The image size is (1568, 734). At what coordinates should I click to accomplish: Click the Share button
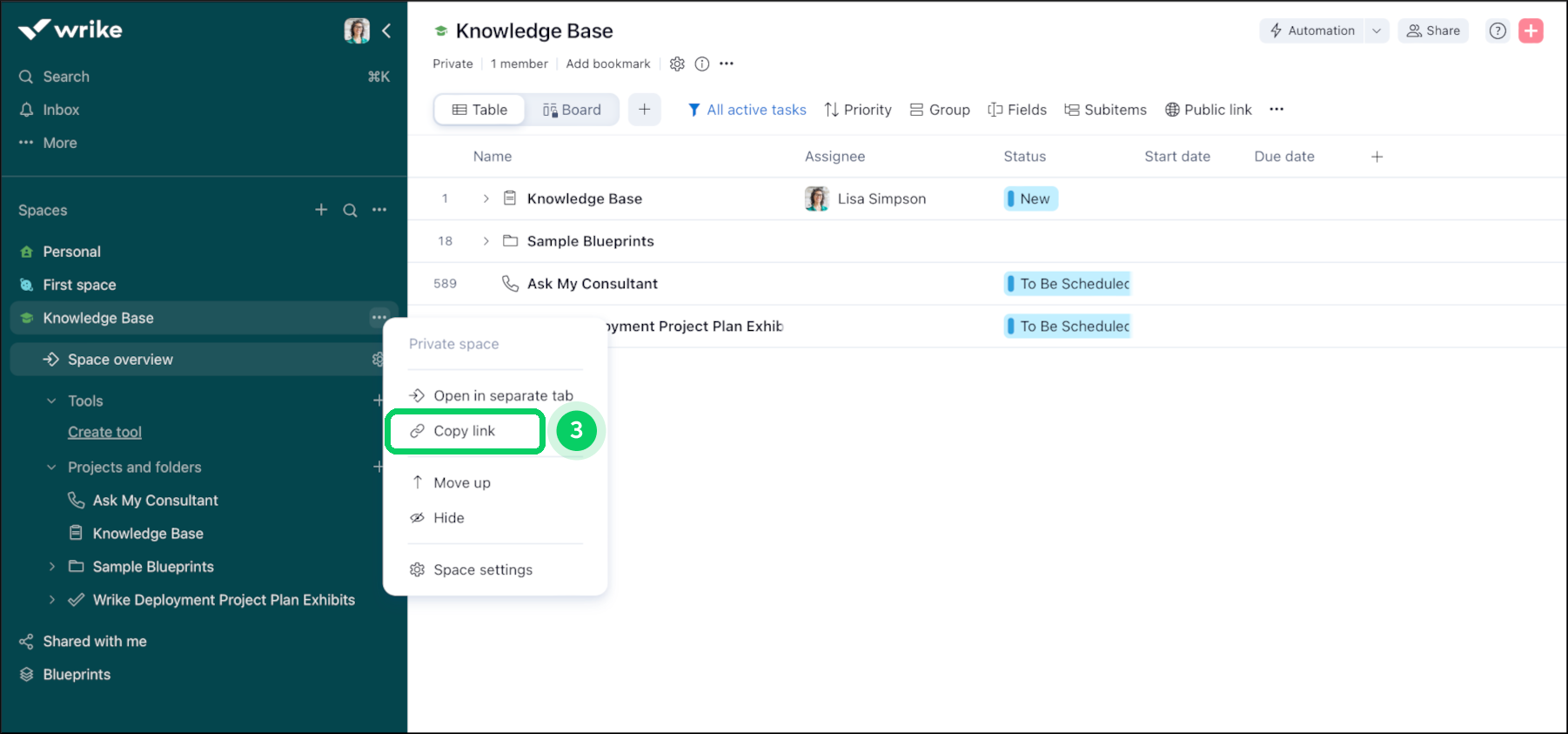[1433, 30]
